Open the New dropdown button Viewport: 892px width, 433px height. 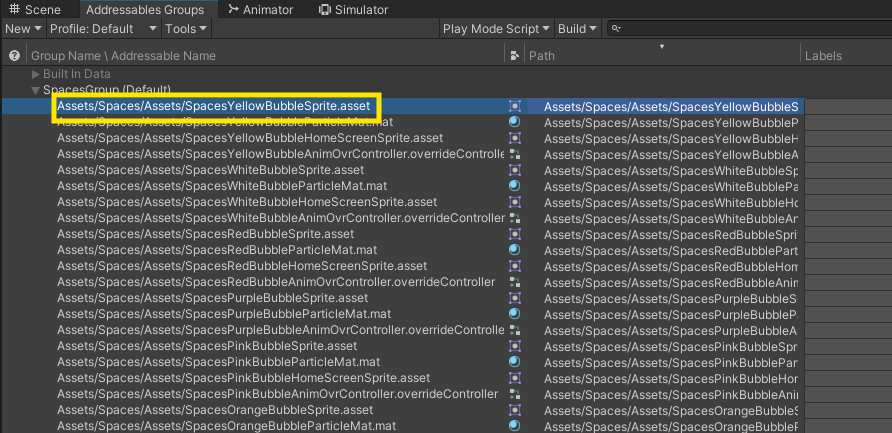22,29
